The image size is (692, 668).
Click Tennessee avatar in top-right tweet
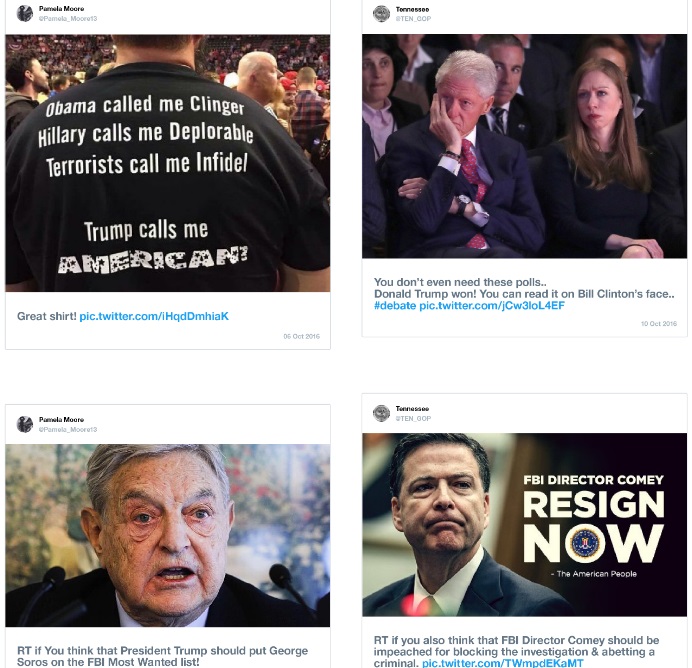click(x=381, y=14)
